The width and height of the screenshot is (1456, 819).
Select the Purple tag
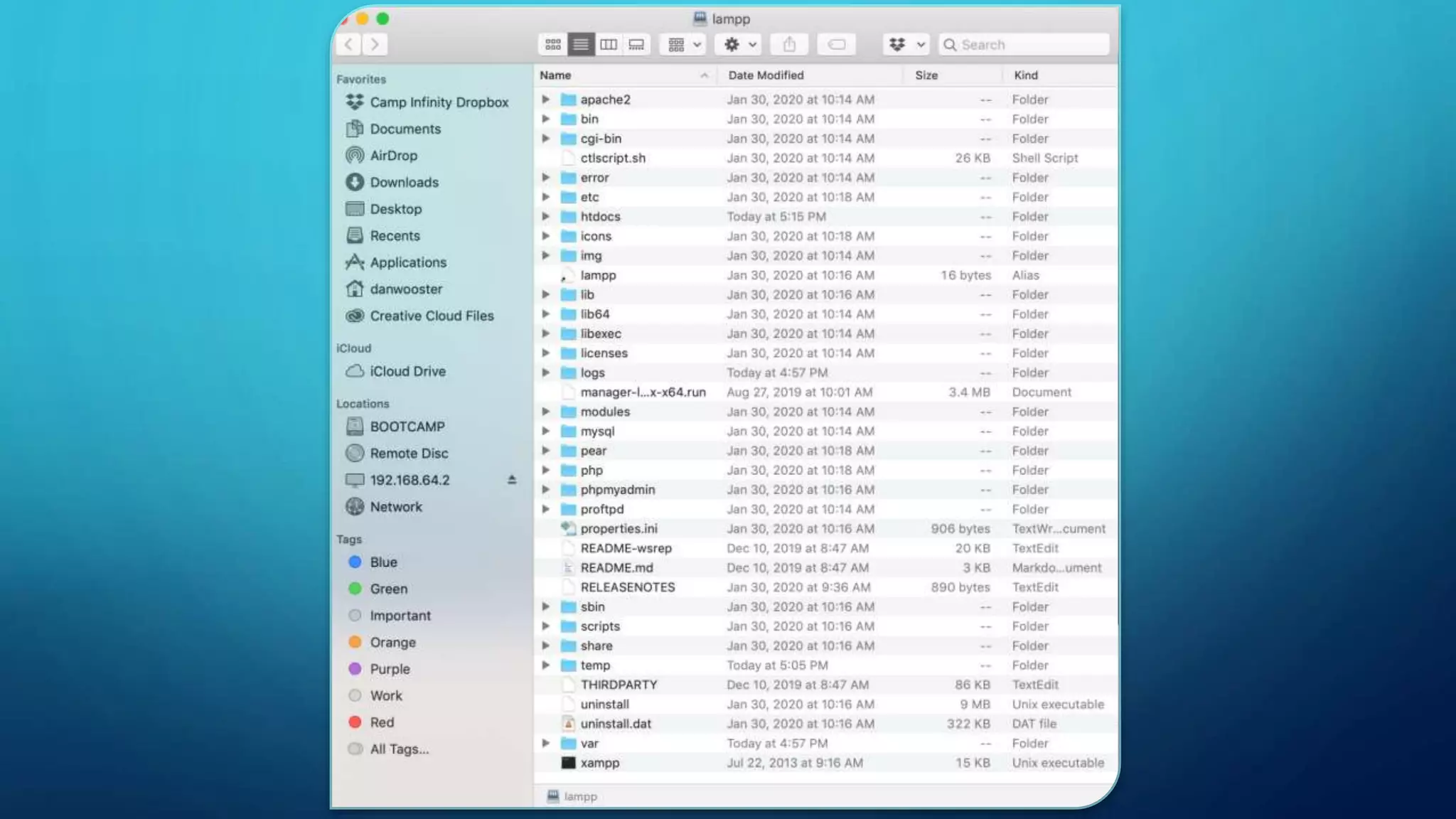(389, 669)
